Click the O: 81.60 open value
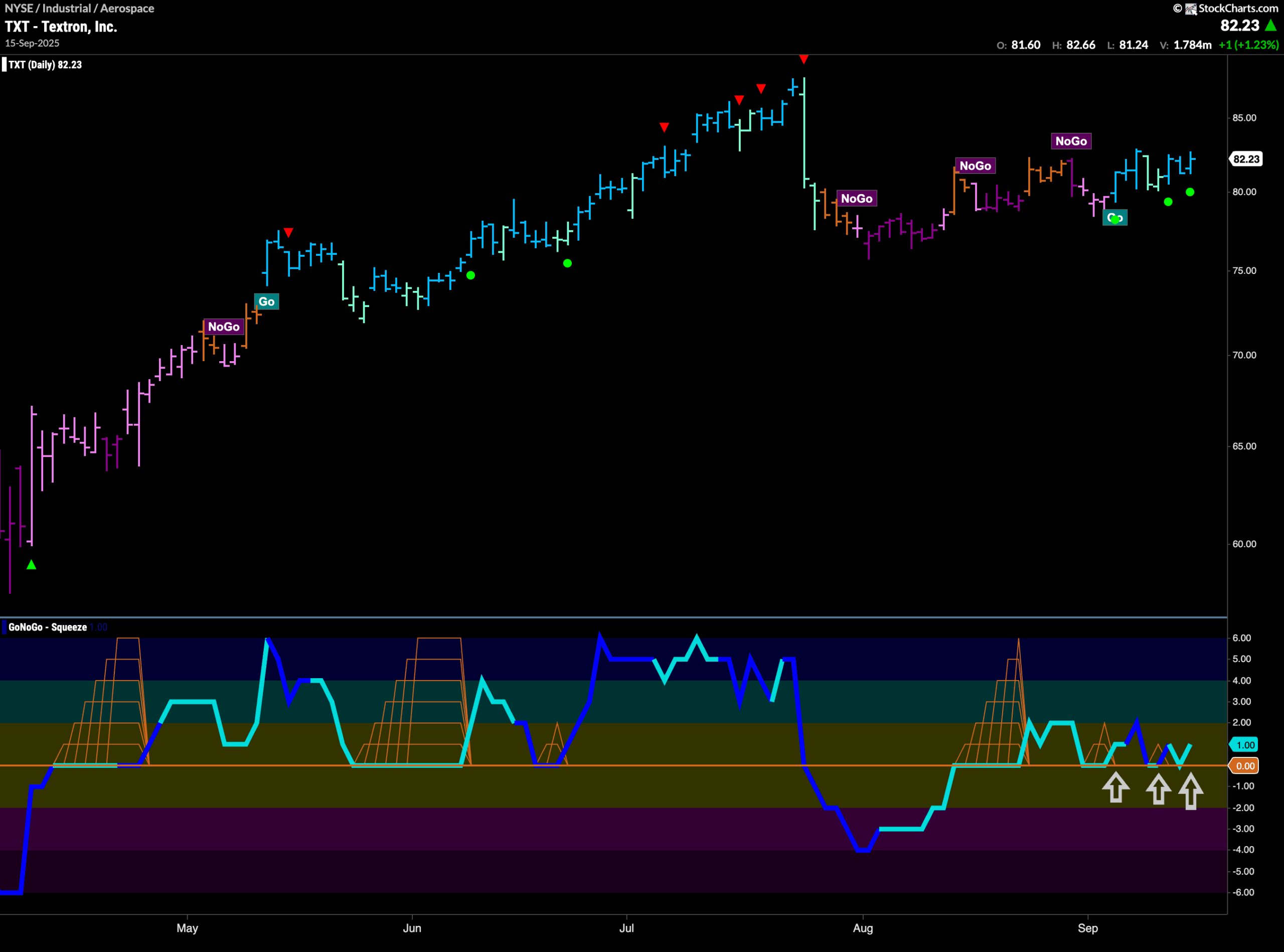 [1018, 45]
